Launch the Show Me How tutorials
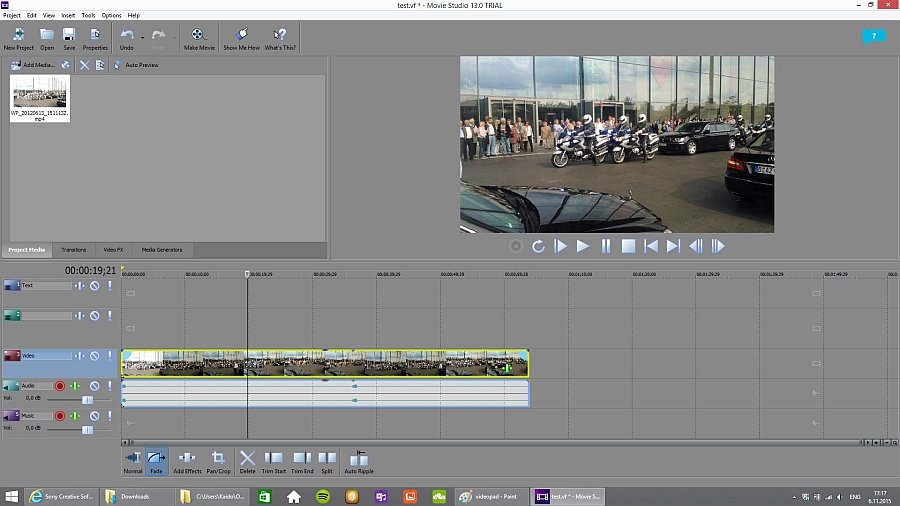Viewport: 900px width, 506px height. [242, 39]
